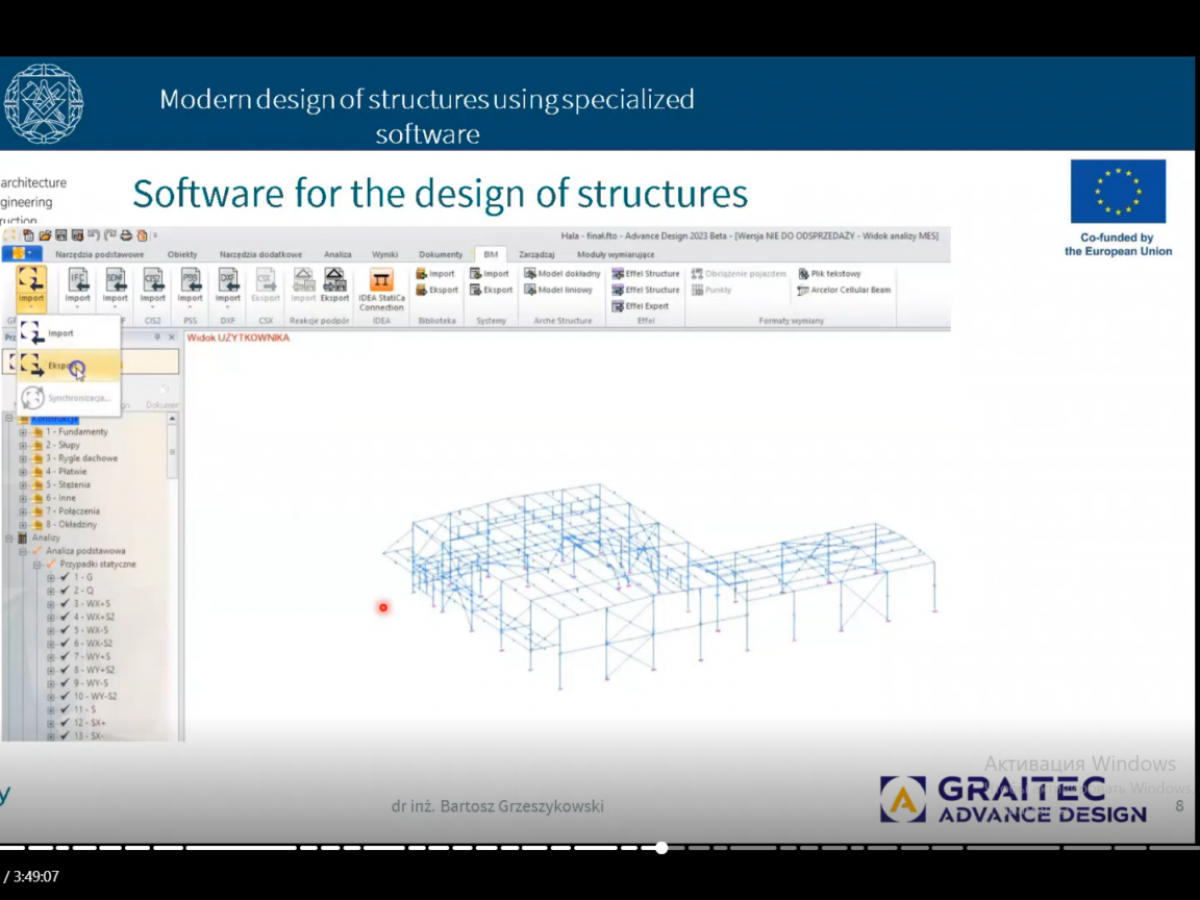Click the IFC Import ribbon icon

(x=78, y=281)
